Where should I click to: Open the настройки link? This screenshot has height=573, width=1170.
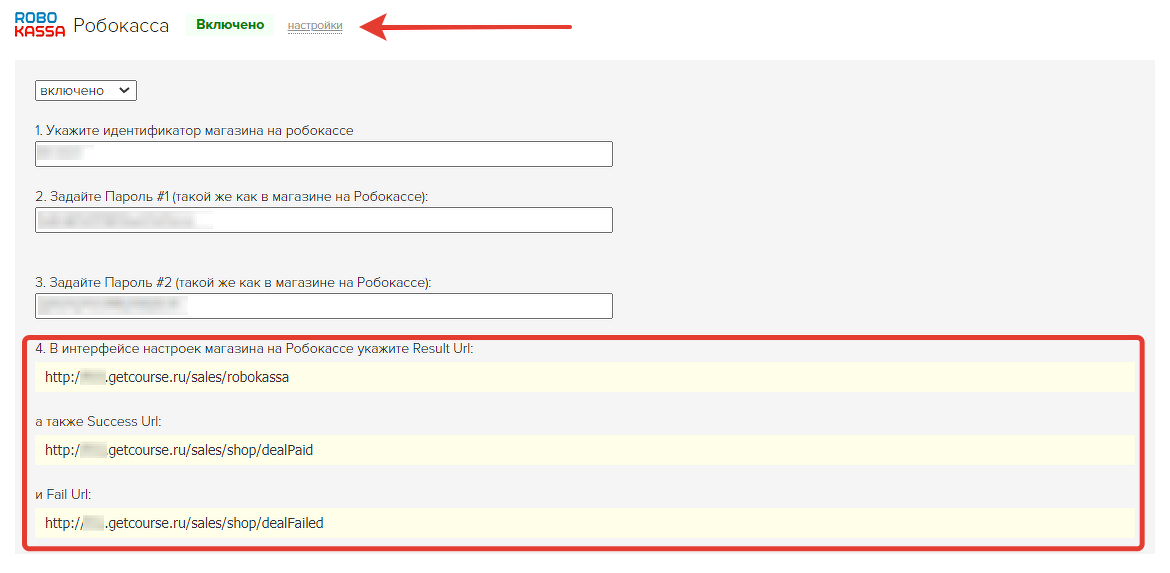click(315, 26)
